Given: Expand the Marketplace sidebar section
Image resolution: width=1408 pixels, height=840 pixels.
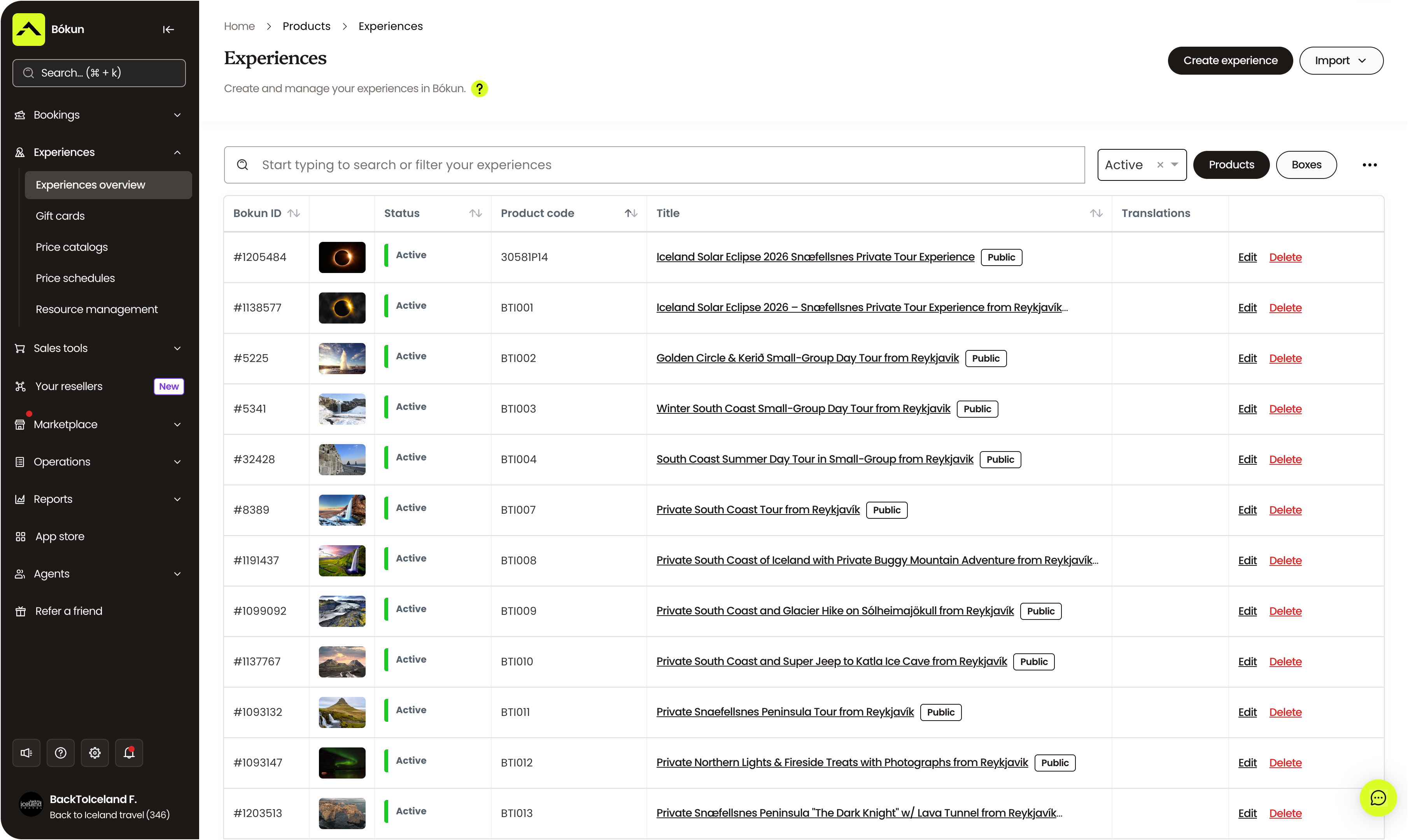Looking at the screenshot, I should tap(98, 424).
